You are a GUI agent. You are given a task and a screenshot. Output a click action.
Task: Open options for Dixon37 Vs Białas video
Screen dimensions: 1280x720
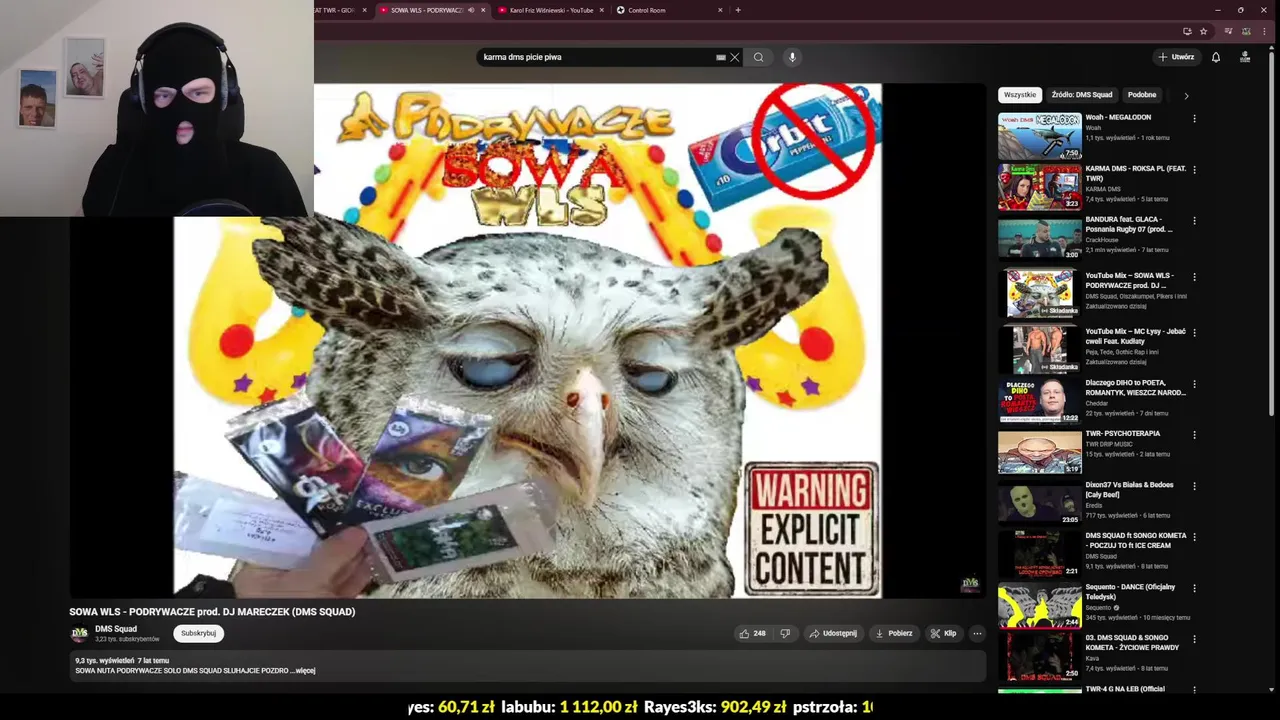(x=1194, y=486)
